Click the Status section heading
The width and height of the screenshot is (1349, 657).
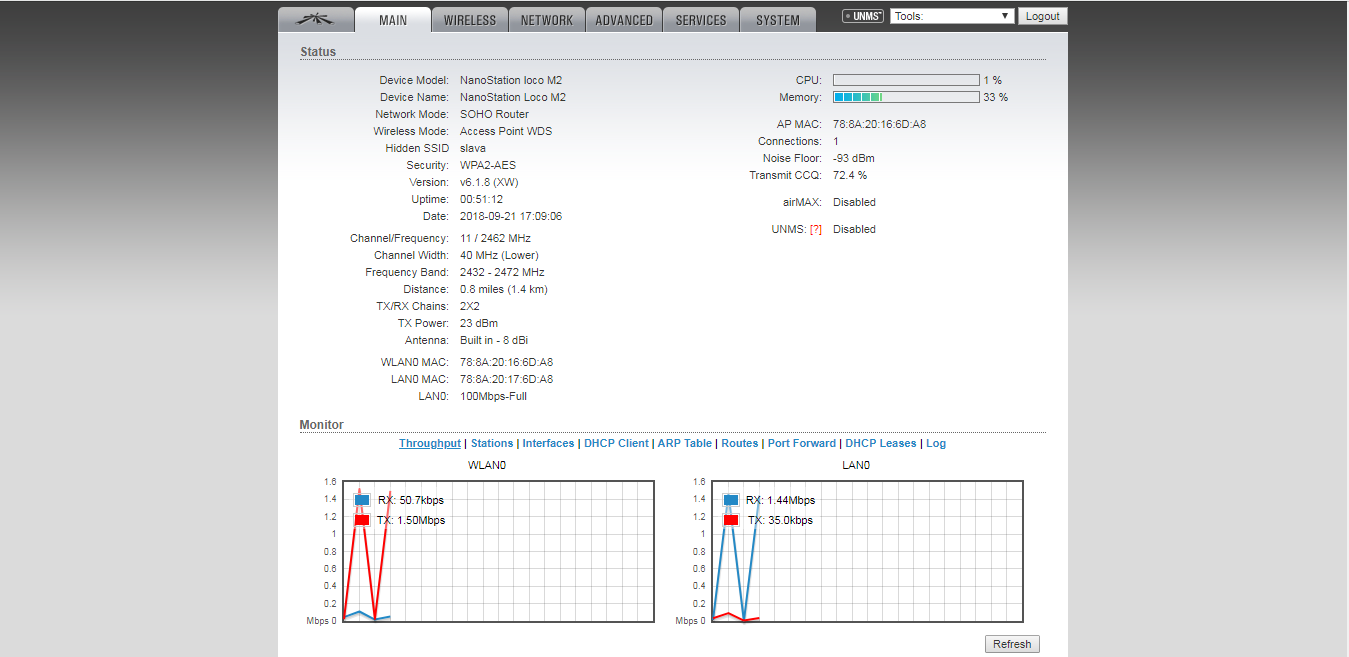coord(318,52)
